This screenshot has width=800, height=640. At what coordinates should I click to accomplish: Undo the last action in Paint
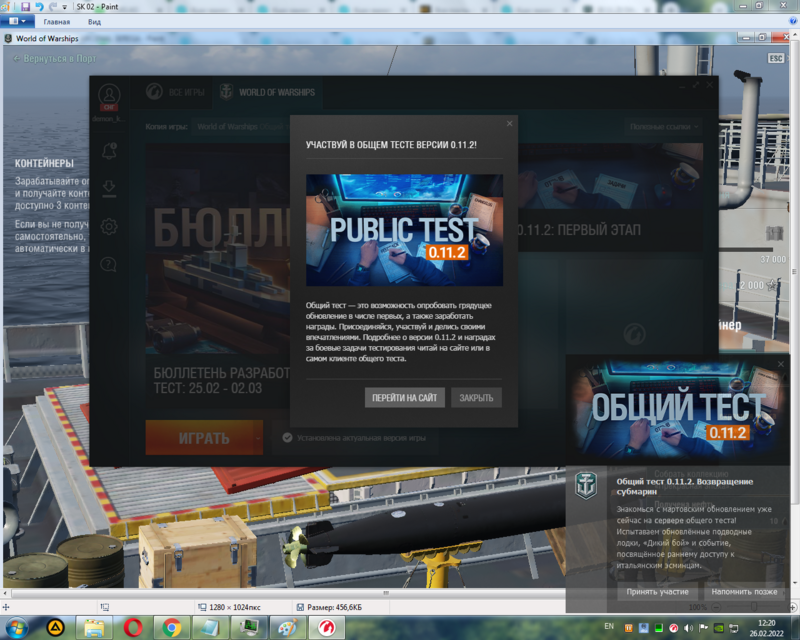point(39,7)
